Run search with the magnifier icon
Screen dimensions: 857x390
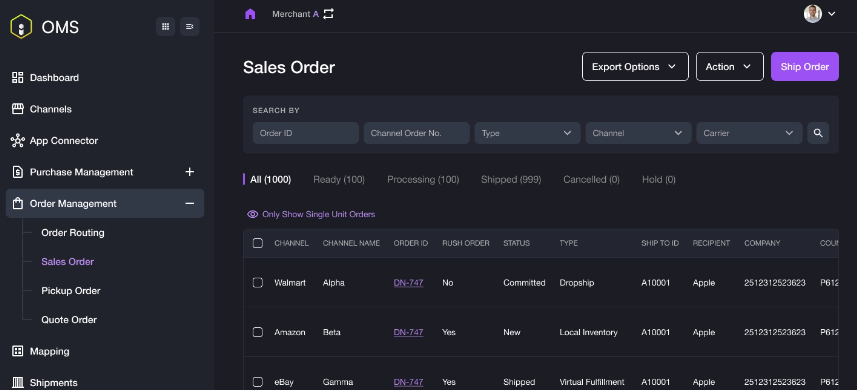pos(818,133)
